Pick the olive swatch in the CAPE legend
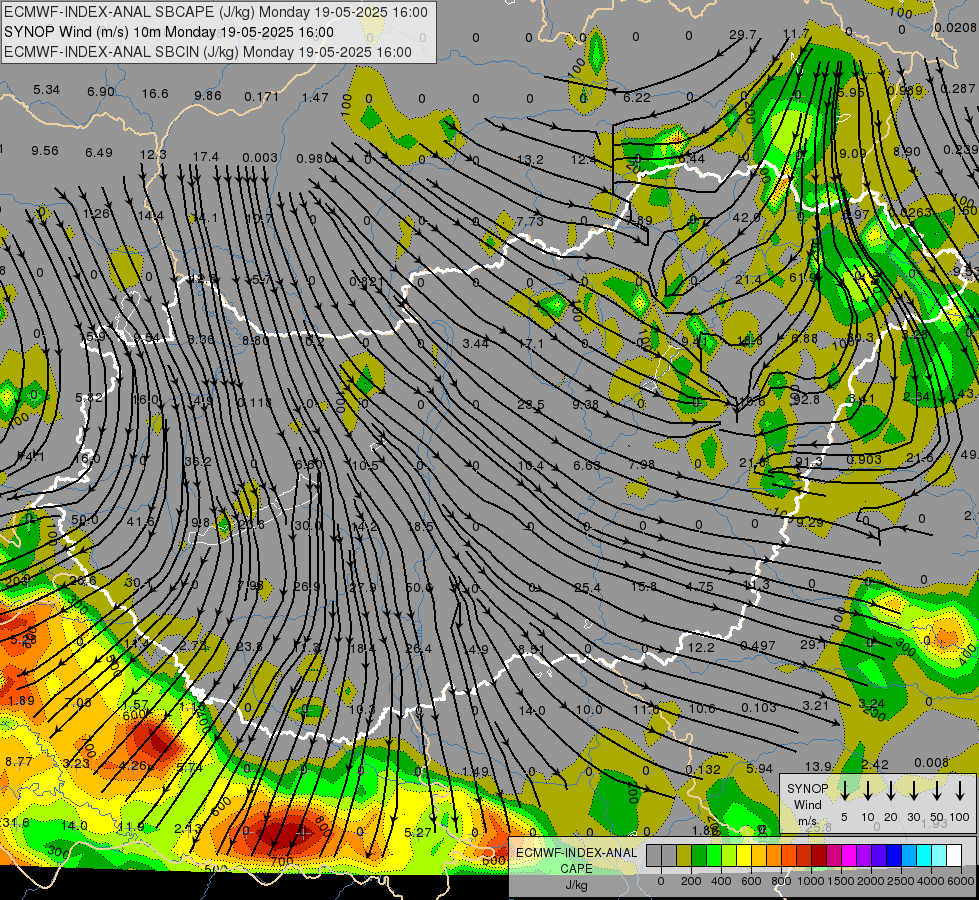This screenshot has width=979, height=900. pyautogui.click(x=684, y=855)
